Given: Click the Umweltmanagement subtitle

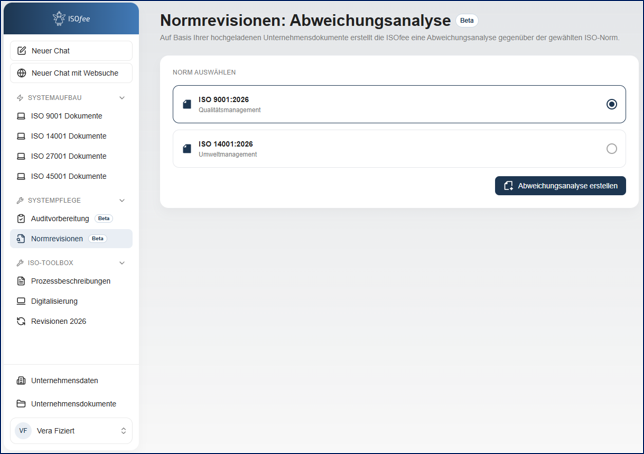Looking at the screenshot, I should click(x=228, y=154).
